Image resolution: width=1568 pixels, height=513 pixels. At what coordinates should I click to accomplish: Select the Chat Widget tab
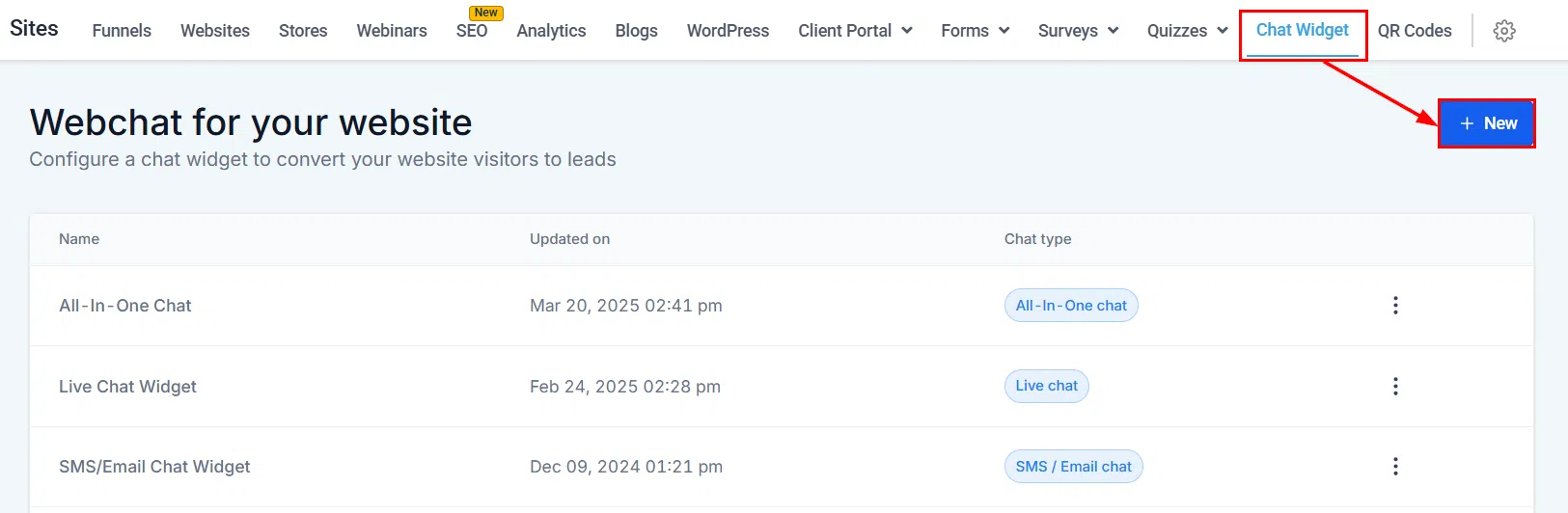pyautogui.click(x=1303, y=30)
